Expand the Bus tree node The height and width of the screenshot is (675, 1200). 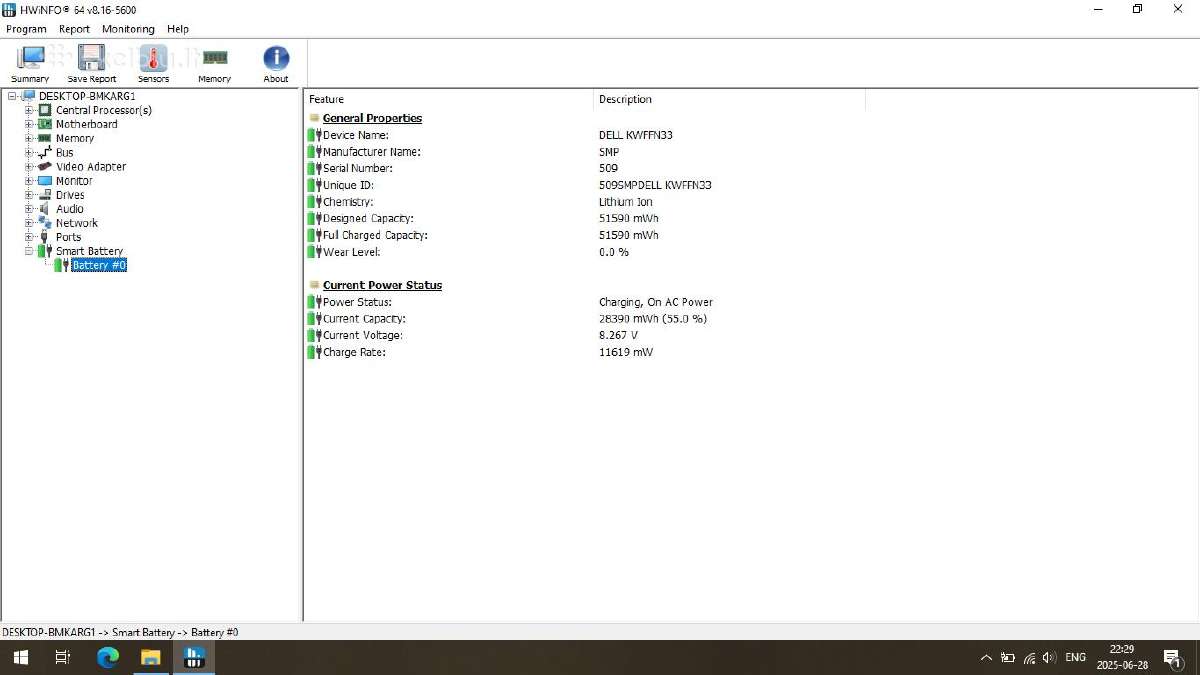coord(30,153)
